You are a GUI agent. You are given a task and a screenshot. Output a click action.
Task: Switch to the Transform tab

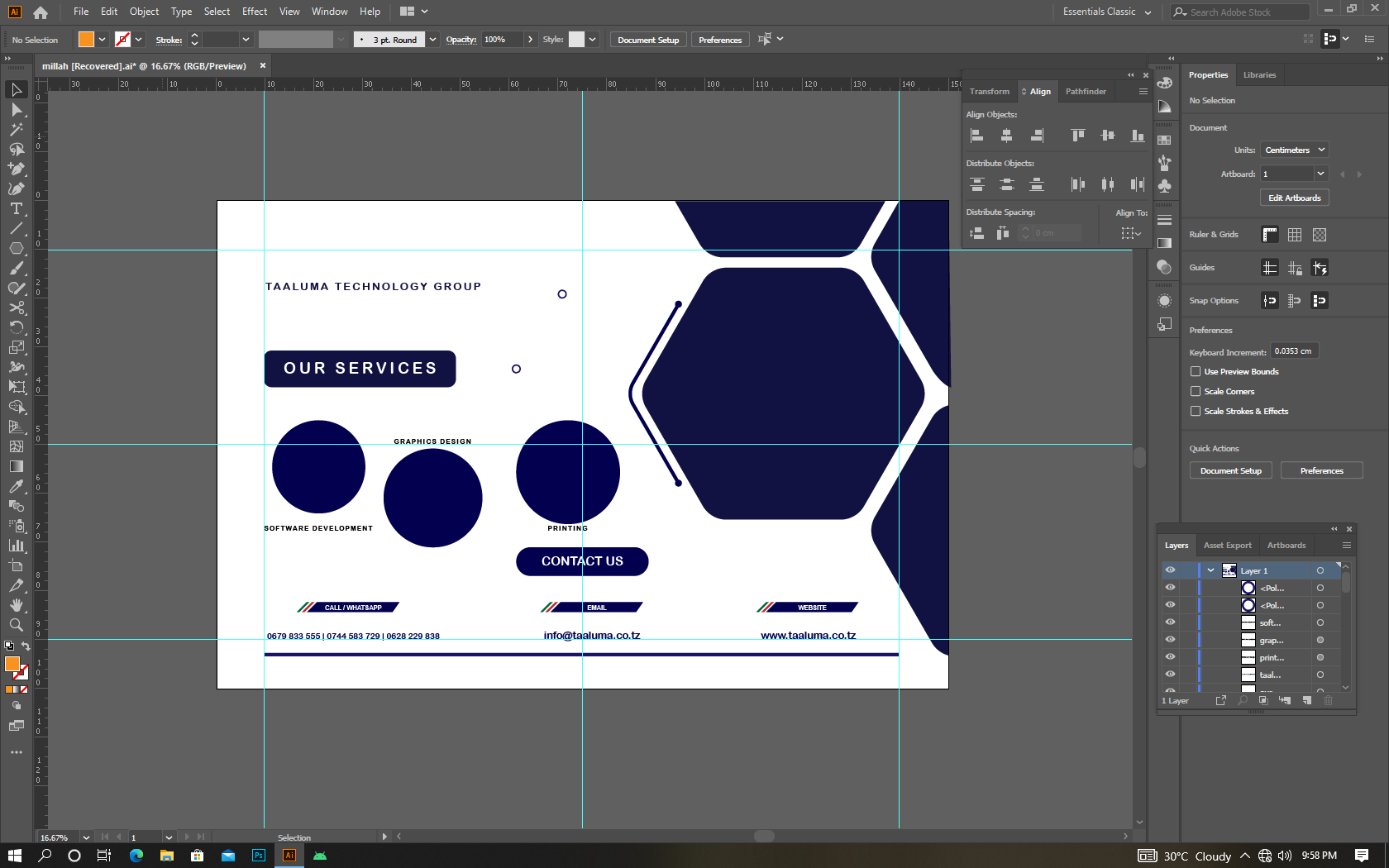(989, 92)
